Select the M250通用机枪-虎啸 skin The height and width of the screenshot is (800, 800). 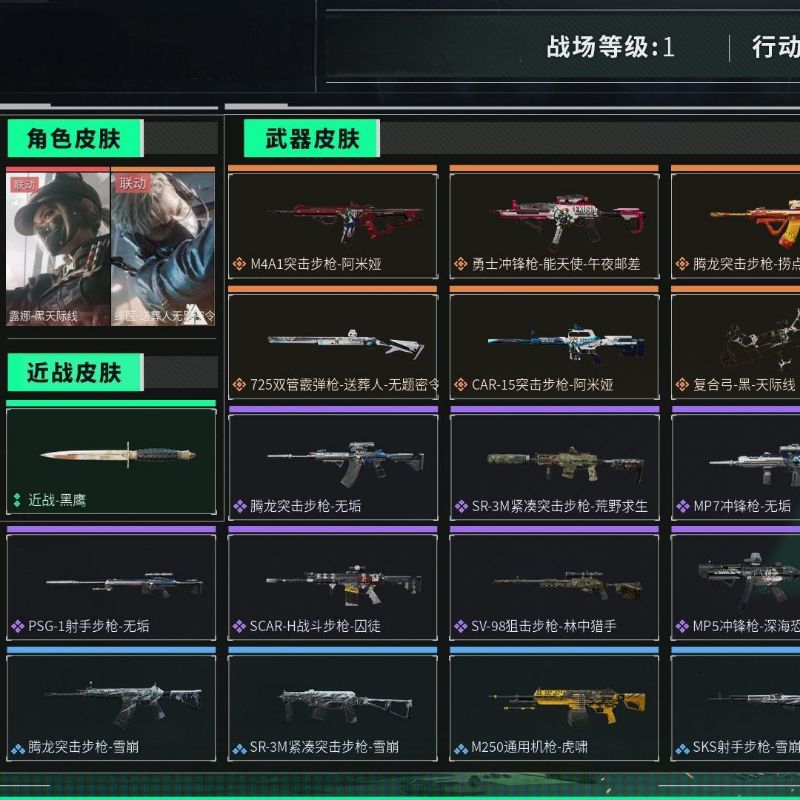(x=554, y=708)
